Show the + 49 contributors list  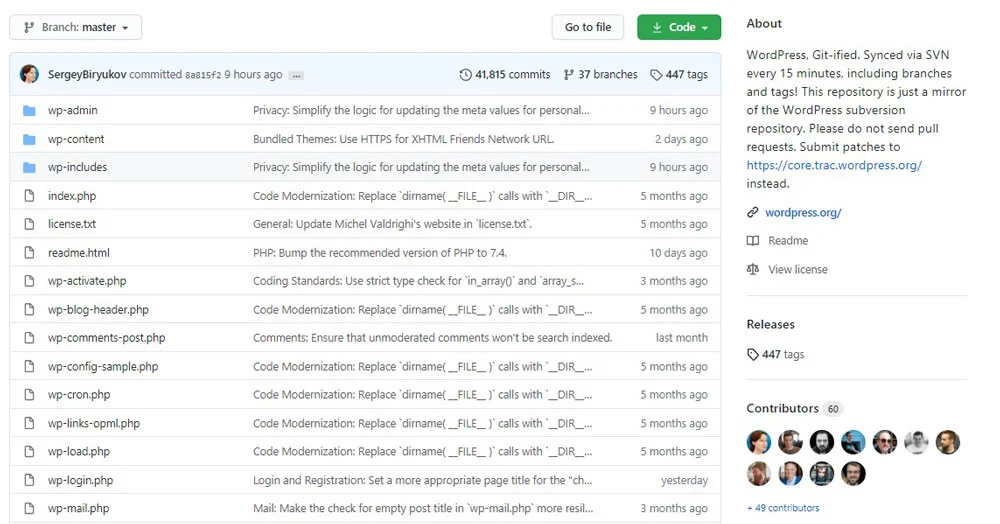click(x=783, y=508)
